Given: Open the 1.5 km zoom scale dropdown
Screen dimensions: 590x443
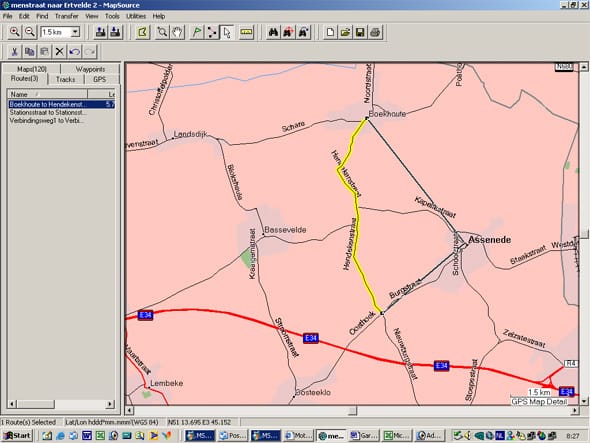Looking at the screenshot, I should click(75, 32).
